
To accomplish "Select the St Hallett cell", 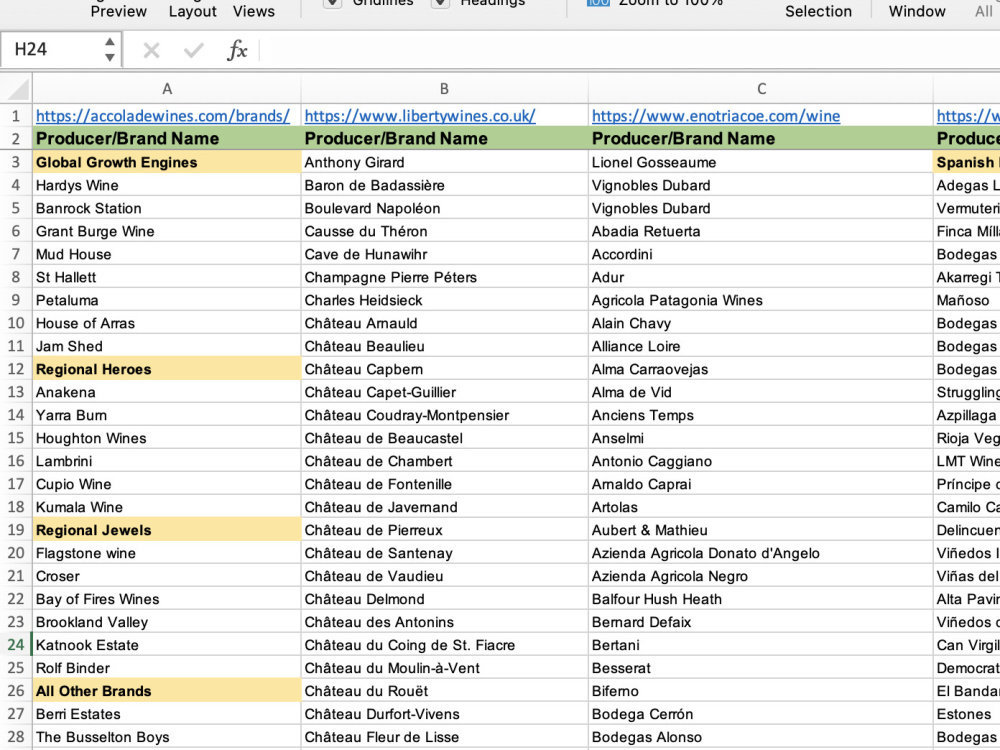I will coord(166,277).
